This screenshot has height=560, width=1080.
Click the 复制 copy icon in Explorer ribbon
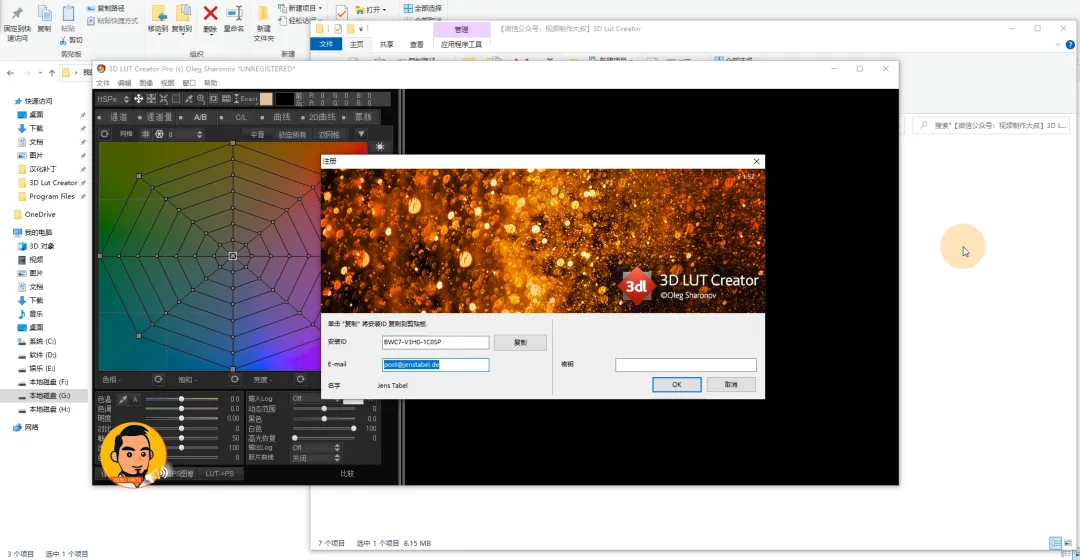click(x=44, y=12)
